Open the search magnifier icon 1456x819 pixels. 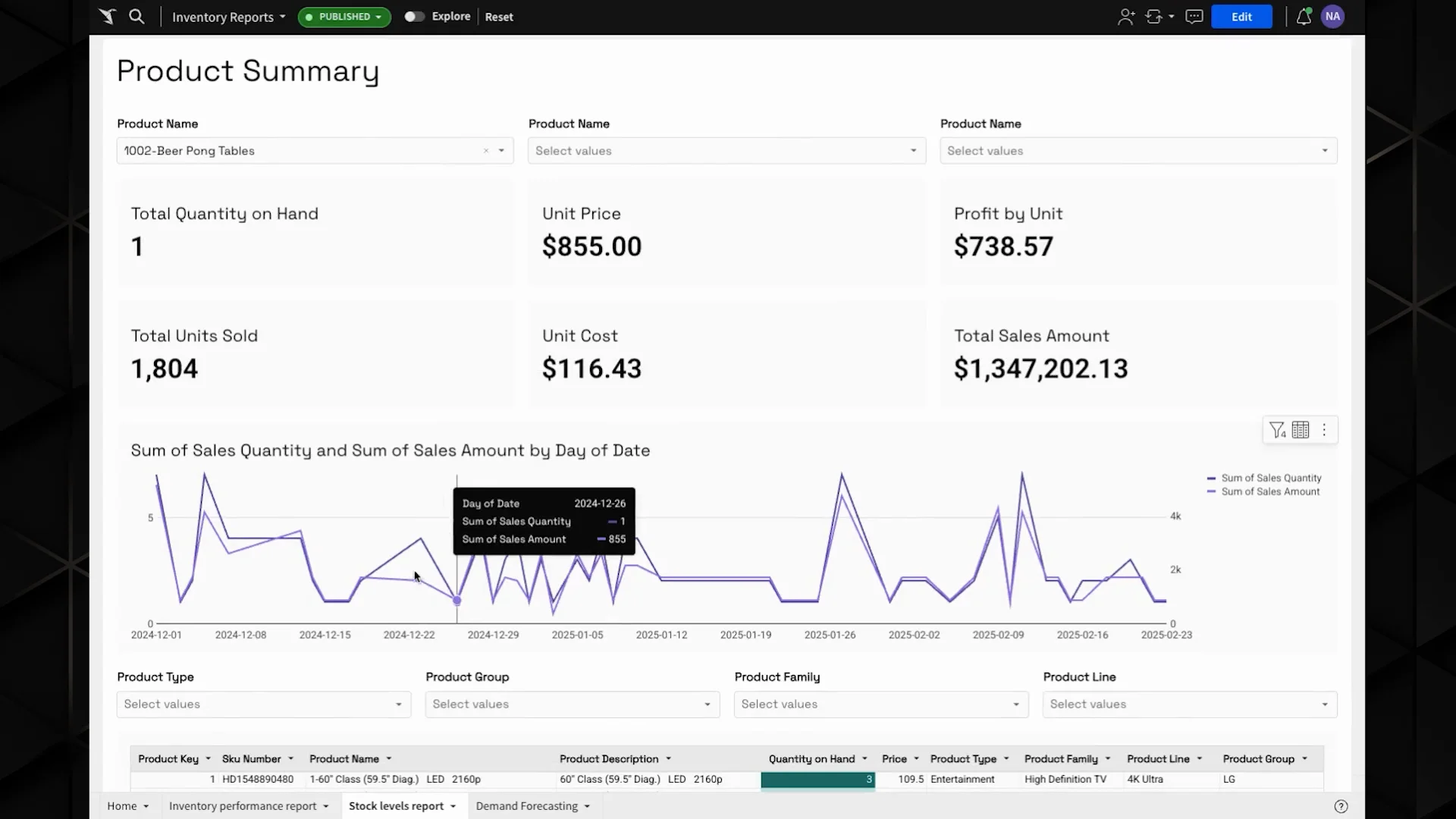pos(136,16)
